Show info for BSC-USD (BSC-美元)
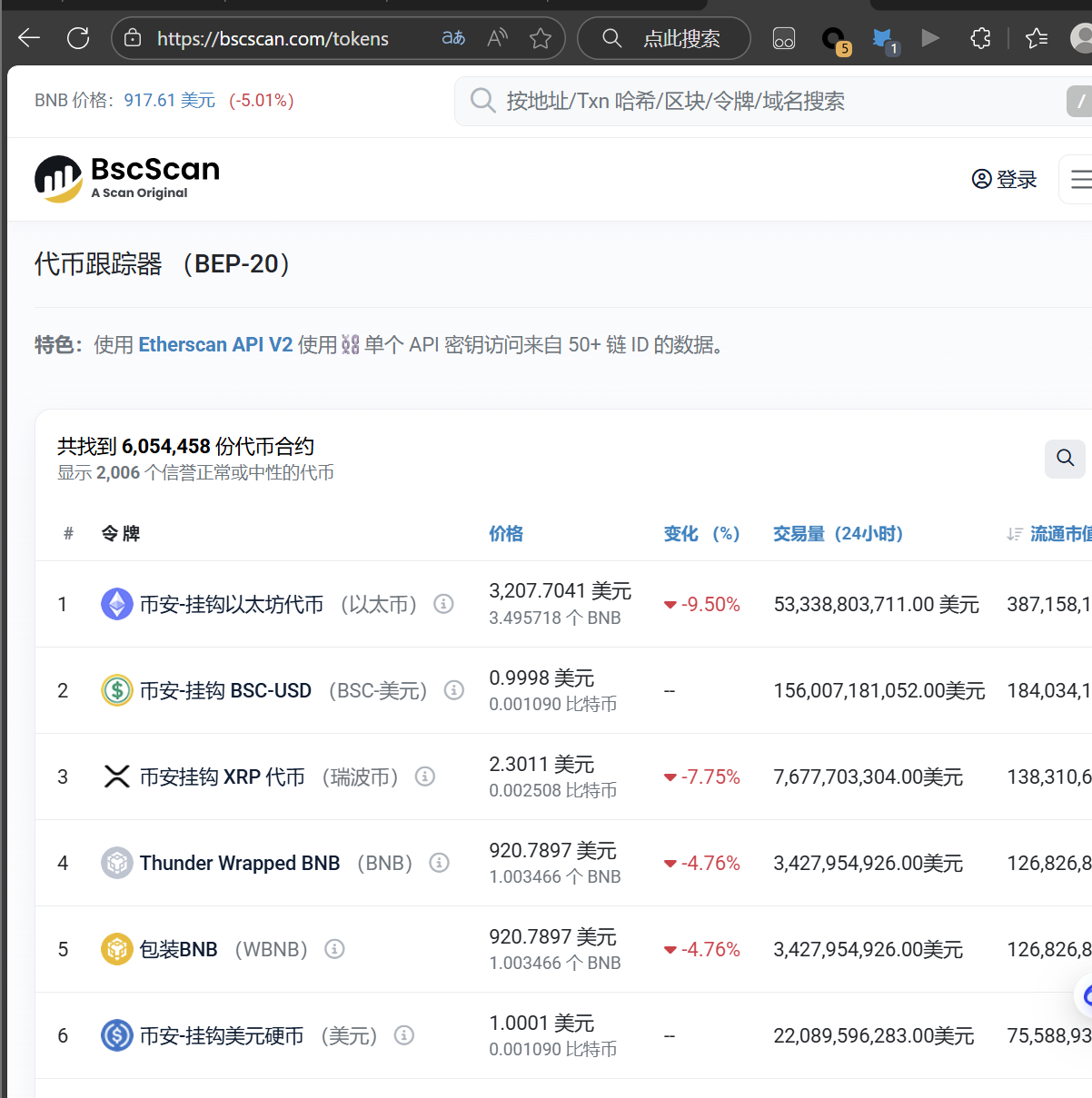Image resolution: width=1092 pixels, height=1098 pixels. point(454,690)
